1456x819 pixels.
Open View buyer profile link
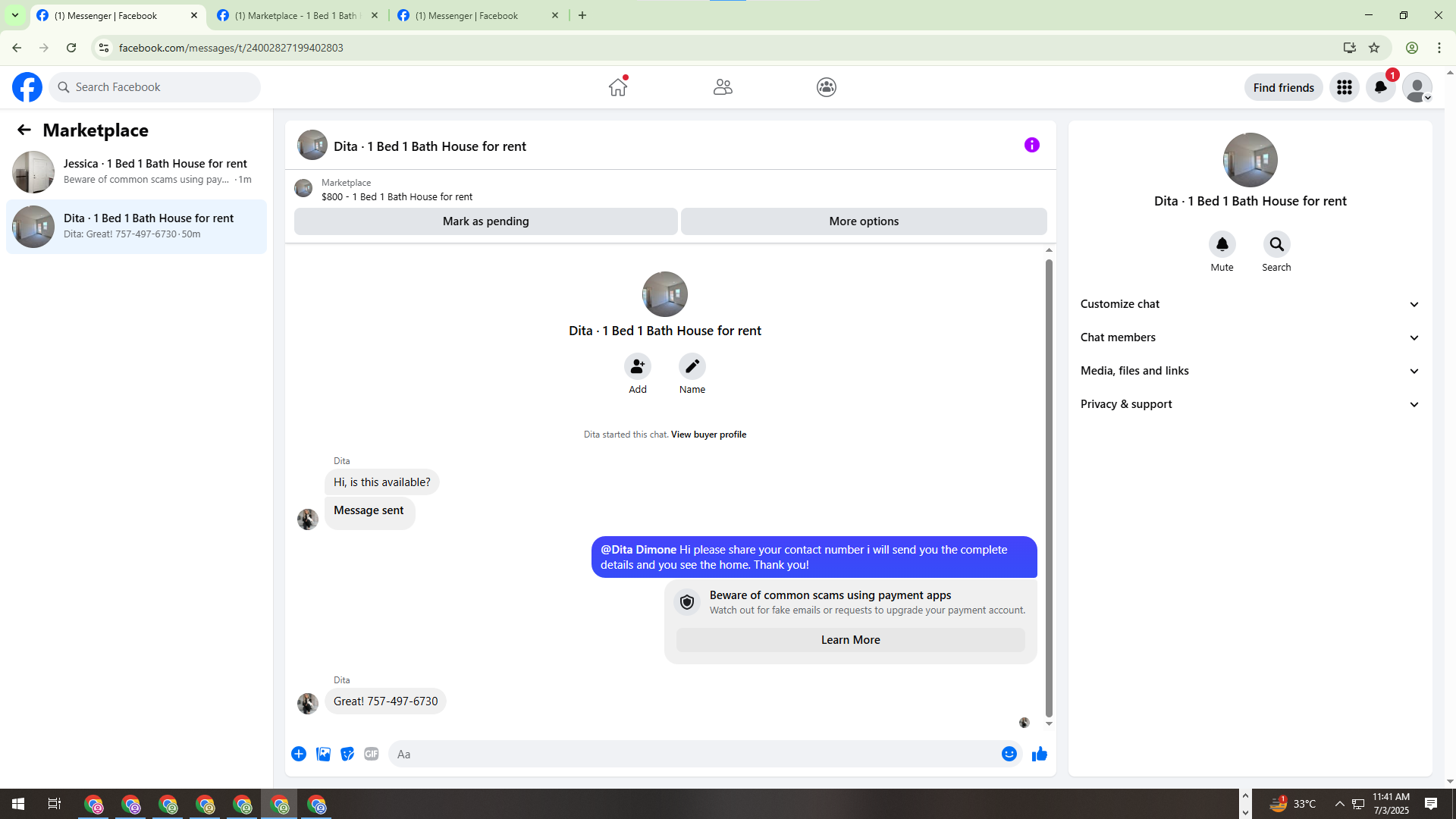708,435
